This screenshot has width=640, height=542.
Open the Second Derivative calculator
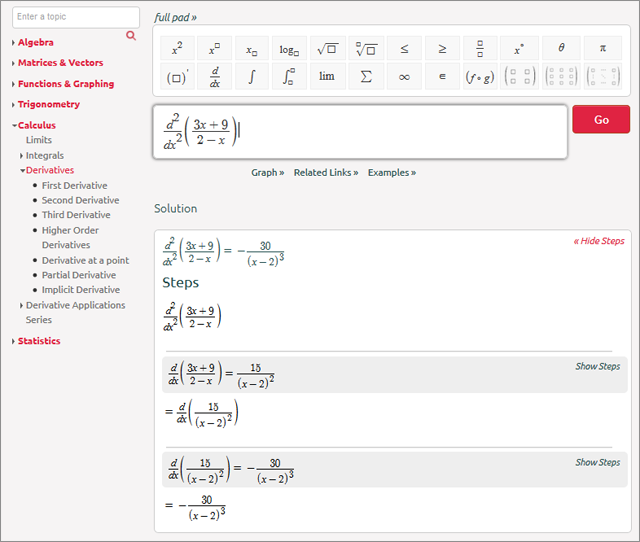tap(80, 200)
